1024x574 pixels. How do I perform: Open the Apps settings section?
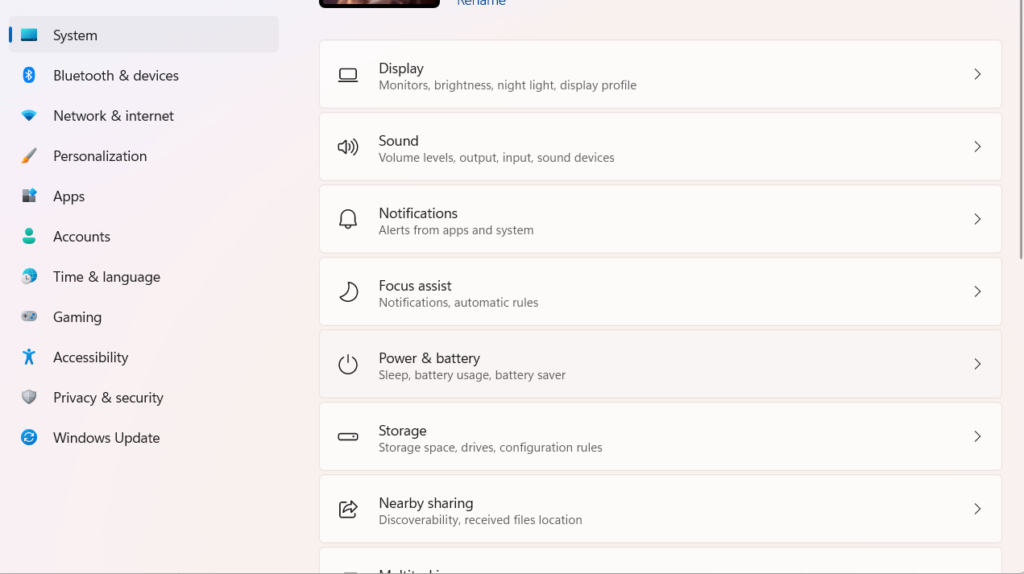tap(144, 196)
